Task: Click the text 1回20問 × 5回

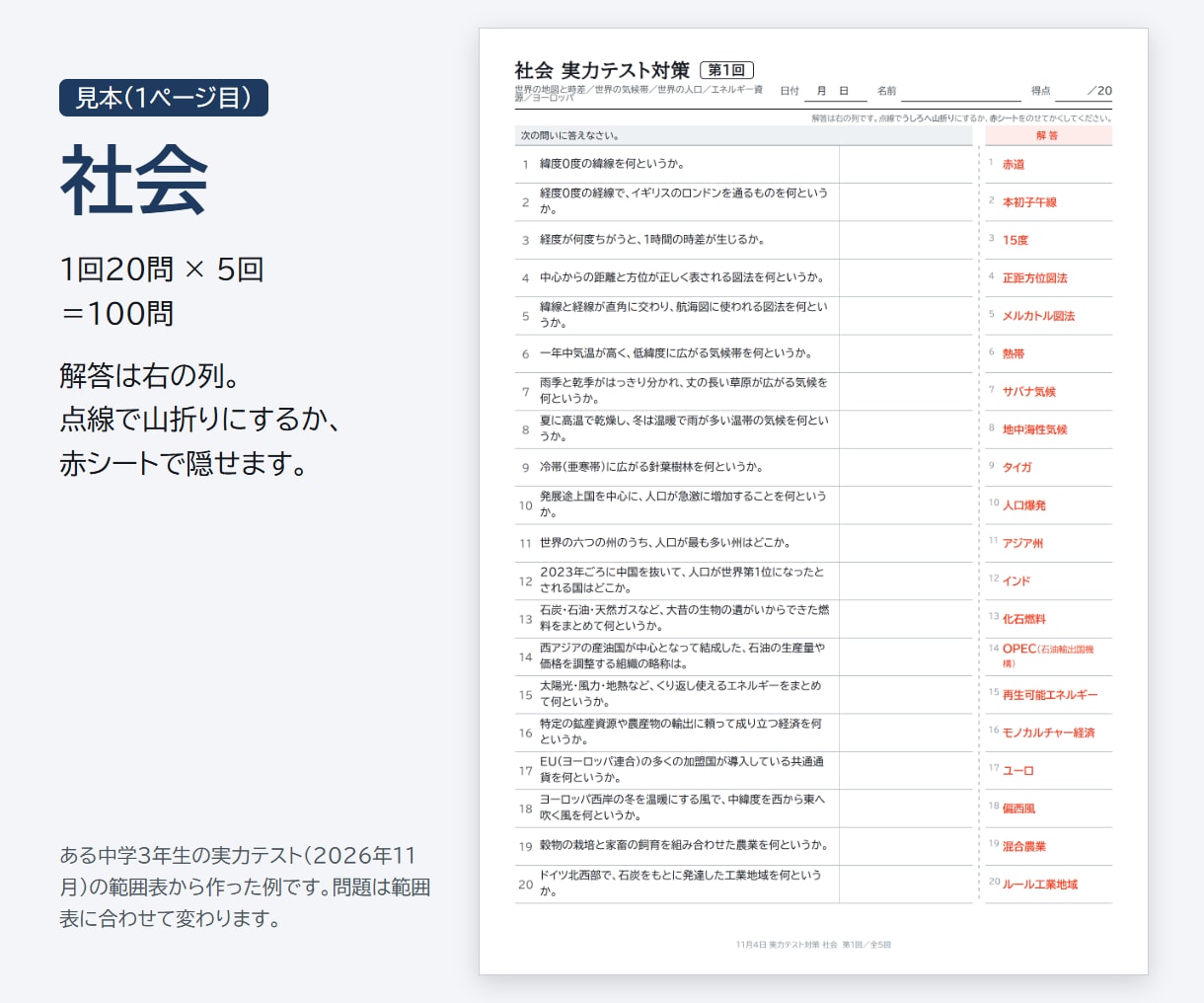Action: pos(162,270)
